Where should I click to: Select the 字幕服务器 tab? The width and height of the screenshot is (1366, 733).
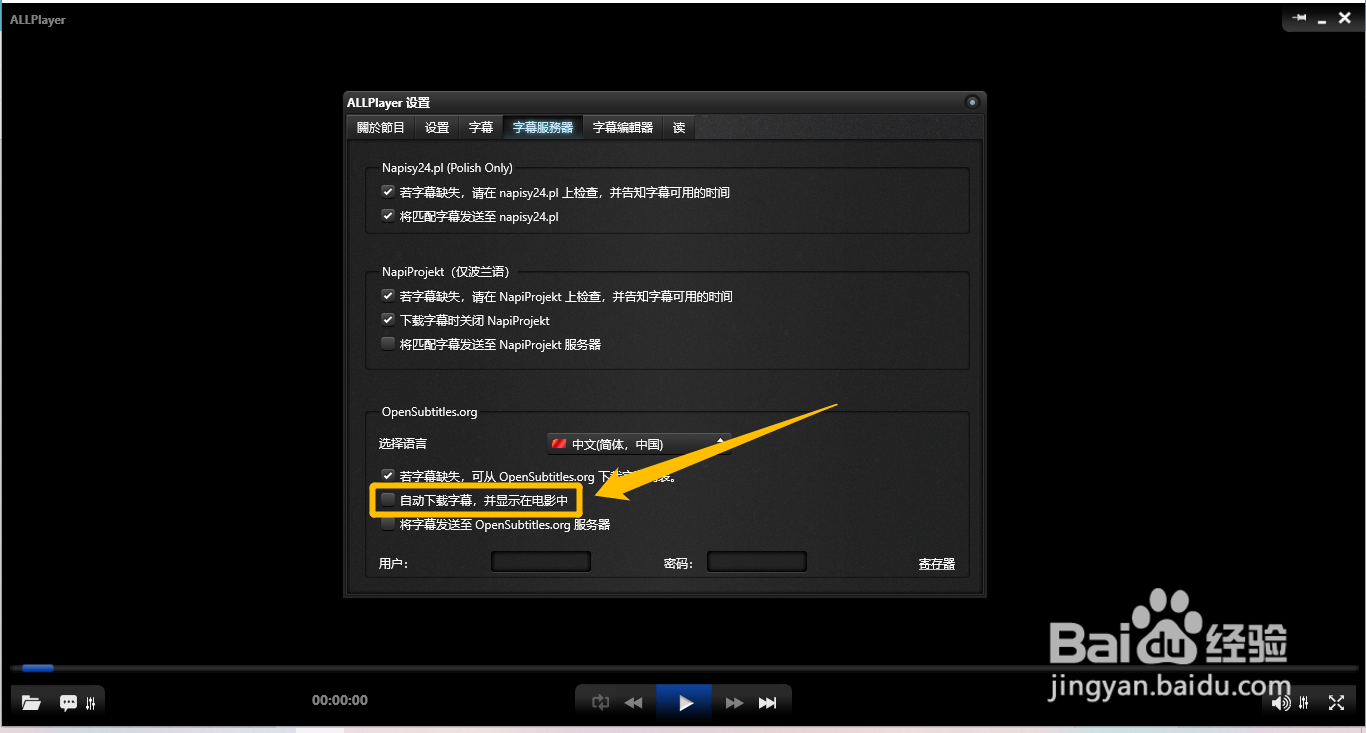pos(543,128)
